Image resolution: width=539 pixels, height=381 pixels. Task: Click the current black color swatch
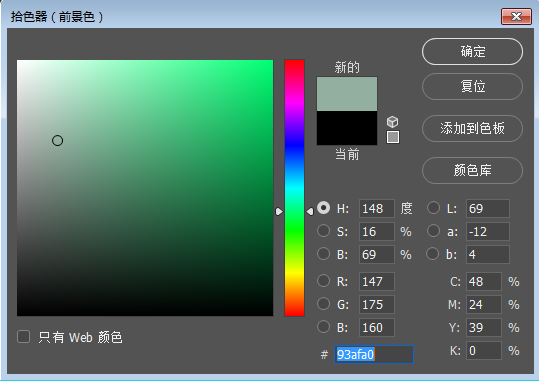pos(347,128)
